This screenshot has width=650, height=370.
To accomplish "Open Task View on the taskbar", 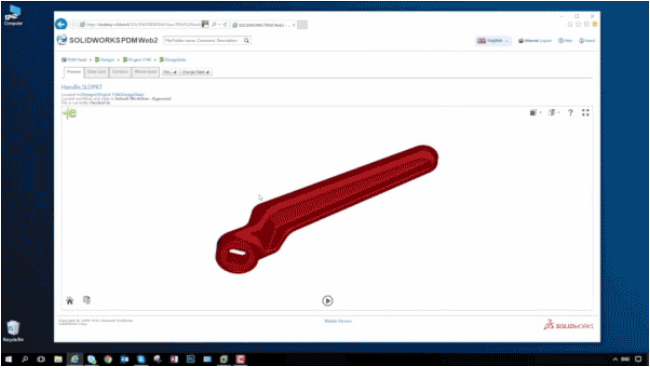I will point(41,359).
